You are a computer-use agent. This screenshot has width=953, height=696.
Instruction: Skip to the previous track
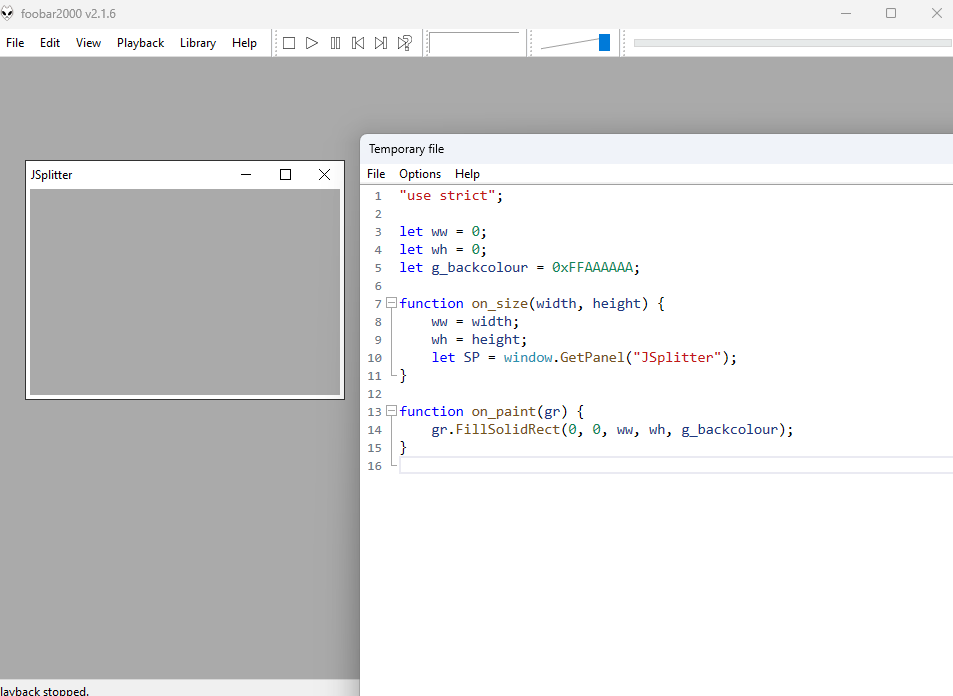(358, 43)
